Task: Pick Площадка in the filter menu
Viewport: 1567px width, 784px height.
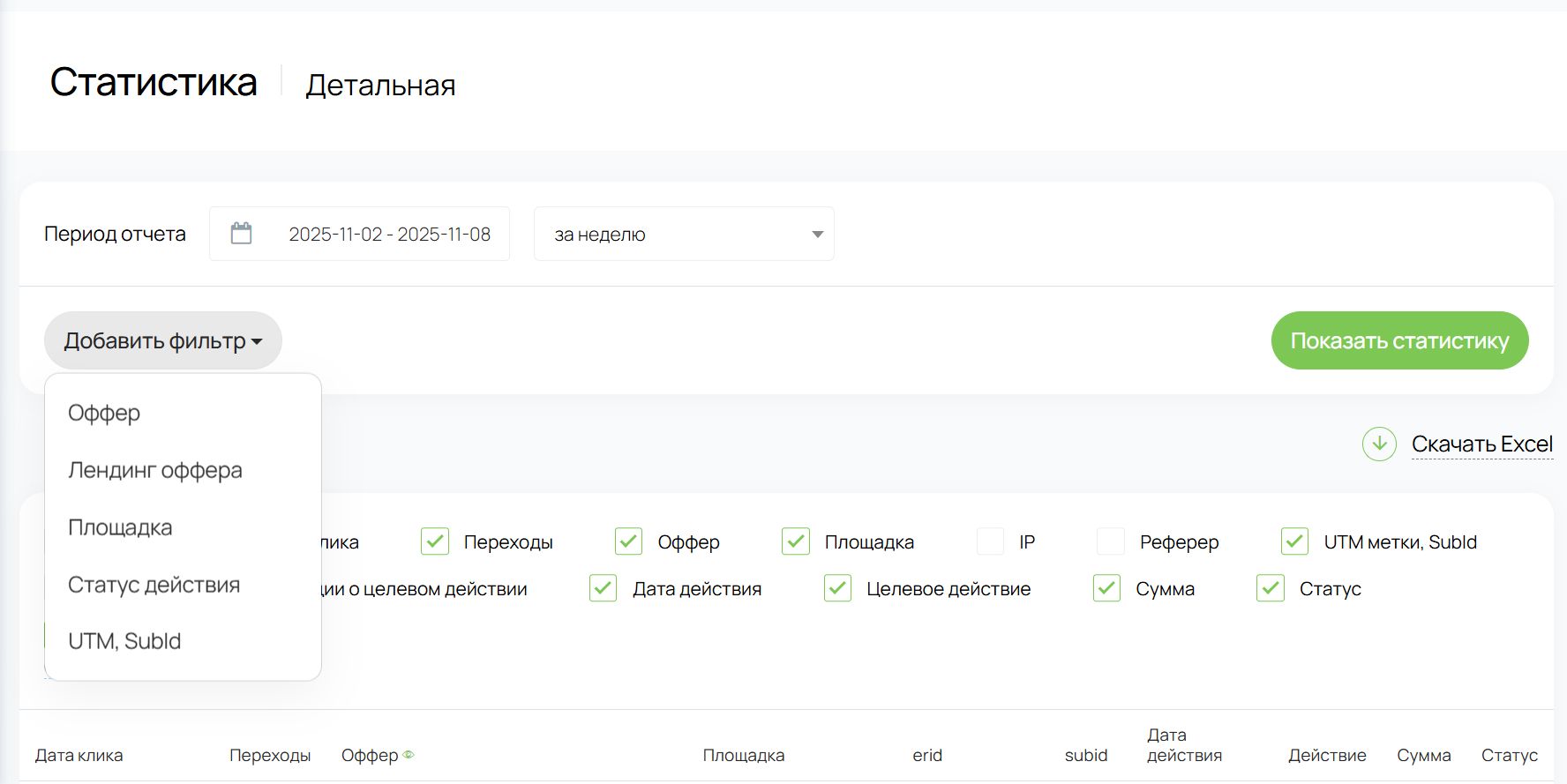Action: (120, 527)
